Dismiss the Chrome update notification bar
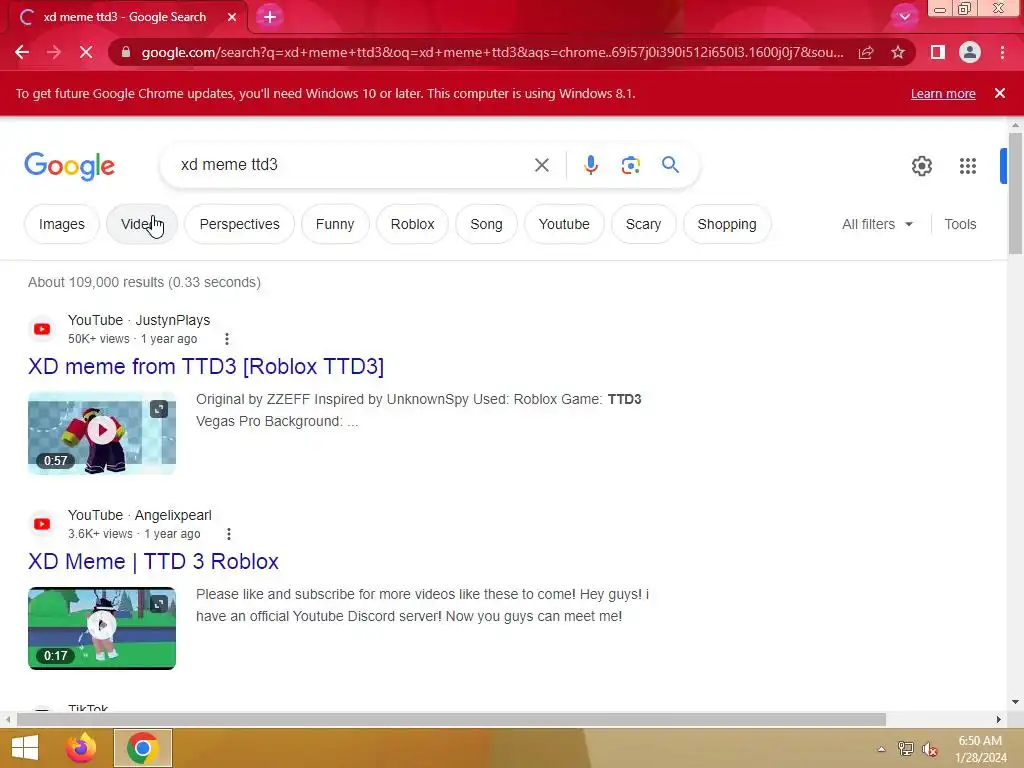This screenshot has width=1024, height=768. (x=1000, y=93)
